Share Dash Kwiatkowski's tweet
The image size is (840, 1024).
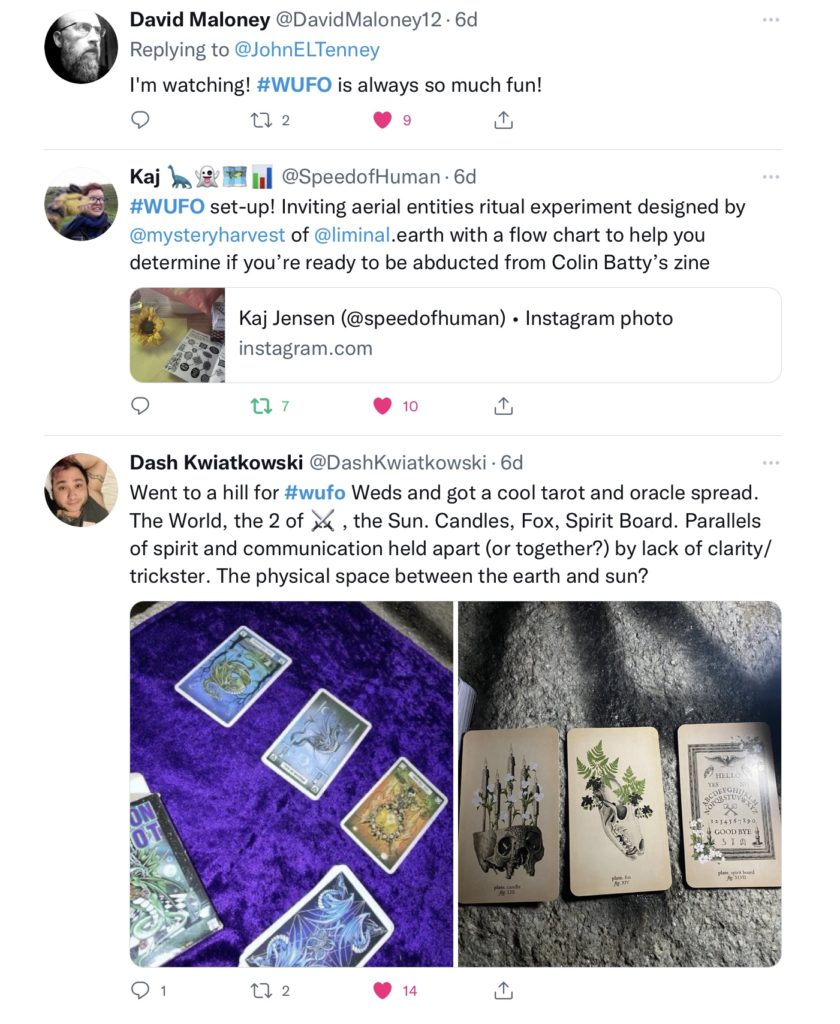coord(503,991)
